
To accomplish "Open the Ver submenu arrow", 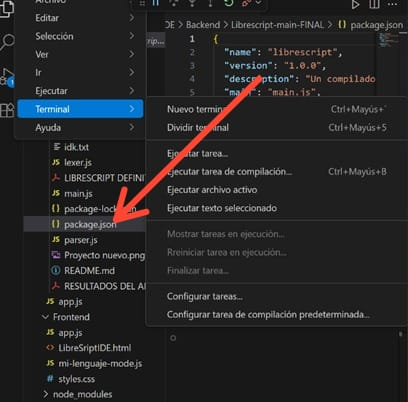I will tap(132, 54).
